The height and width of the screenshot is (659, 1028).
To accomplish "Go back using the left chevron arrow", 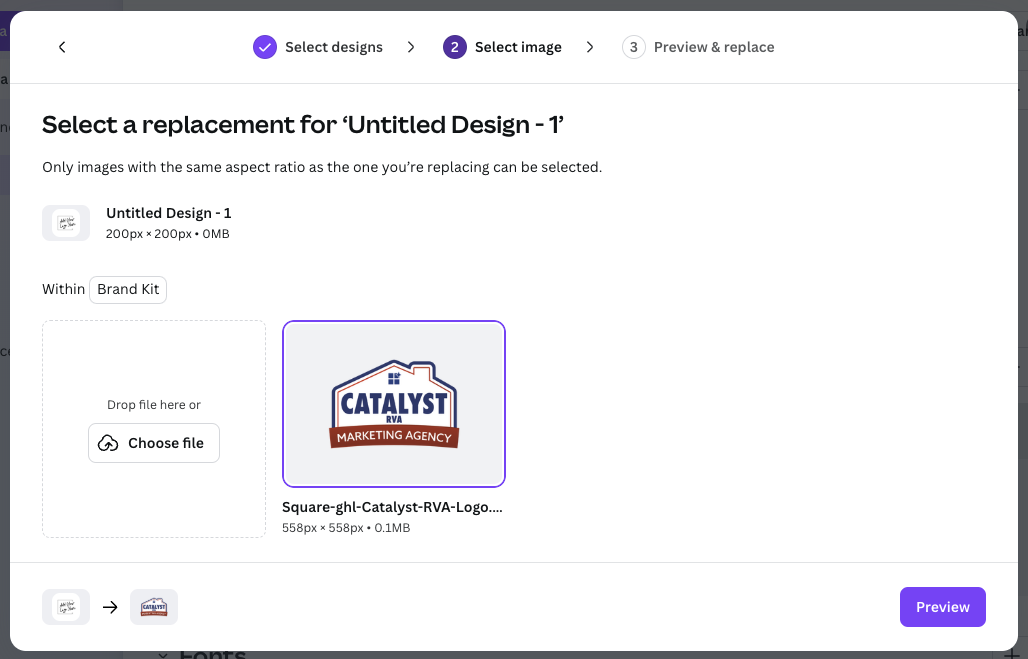I will 62,47.
